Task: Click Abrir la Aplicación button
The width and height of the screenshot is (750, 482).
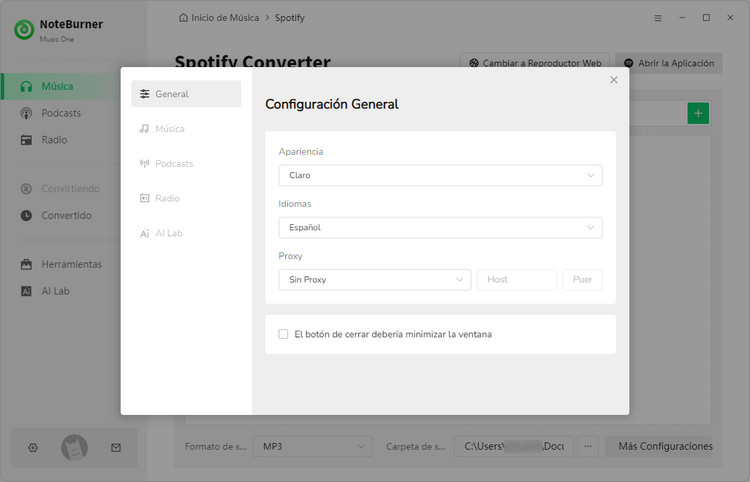Action: coord(669,63)
